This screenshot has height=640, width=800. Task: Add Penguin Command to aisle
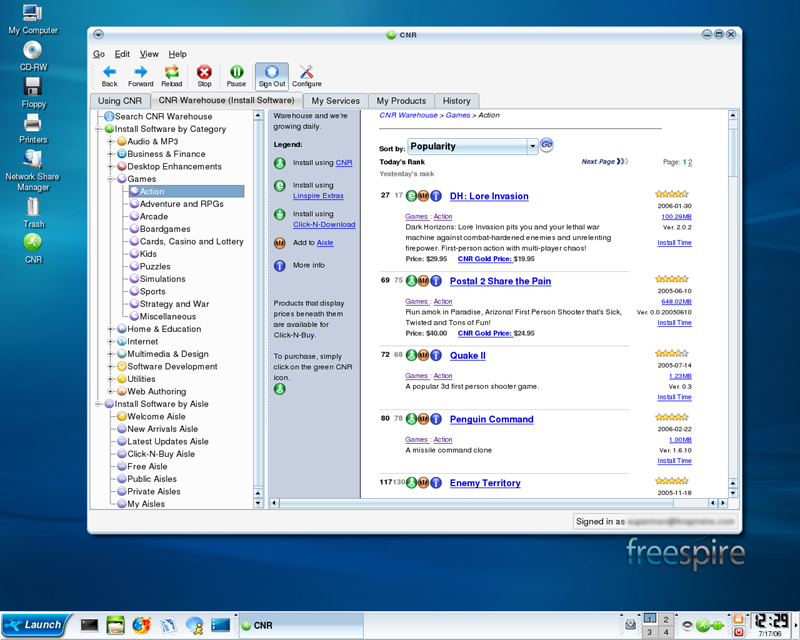423,419
